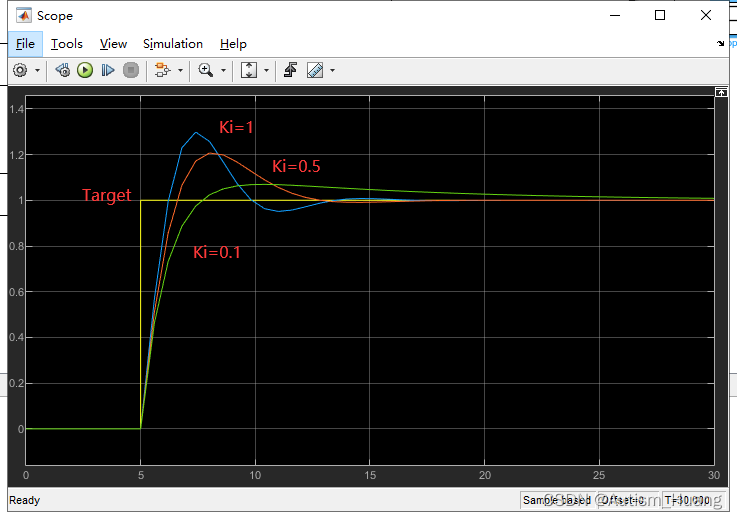This screenshot has height=519, width=737.
Task: Click the MATLAB logo in the title bar
Action: (x=24, y=16)
